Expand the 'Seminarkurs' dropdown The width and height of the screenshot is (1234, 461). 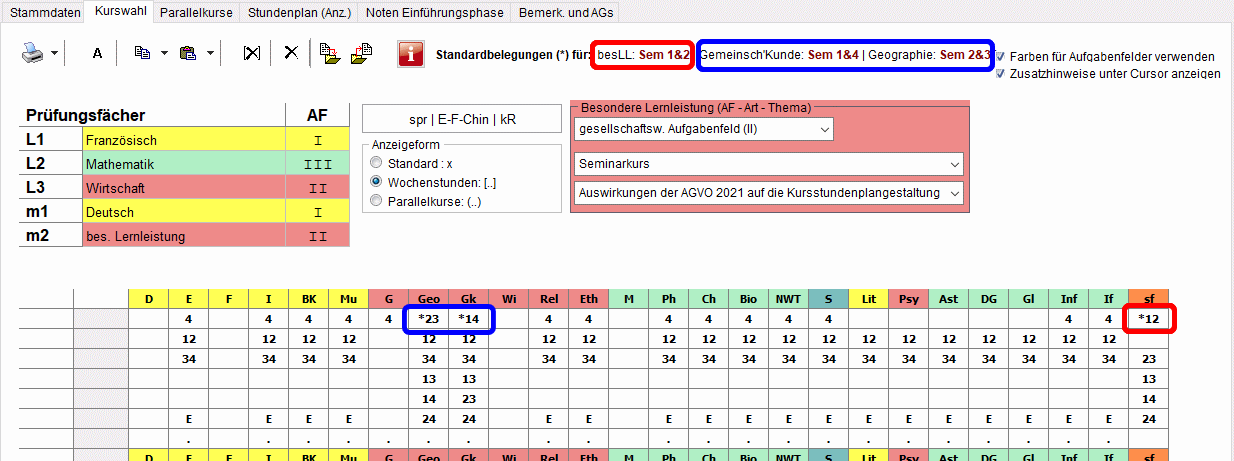[954, 163]
